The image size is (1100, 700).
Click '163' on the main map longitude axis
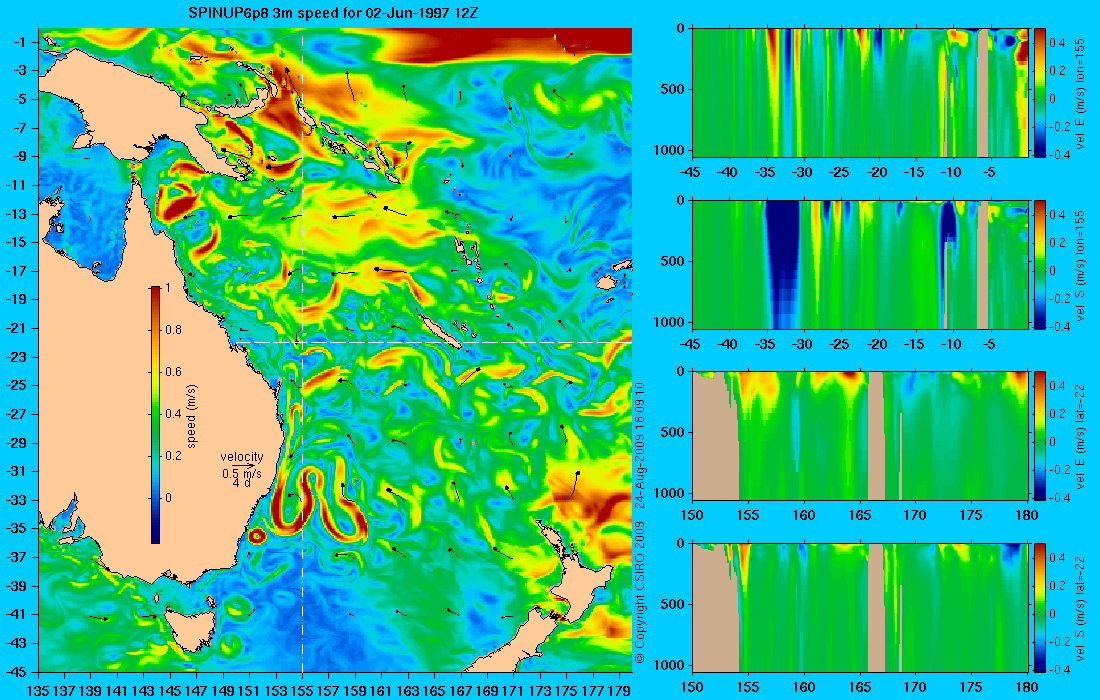[408, 691]
